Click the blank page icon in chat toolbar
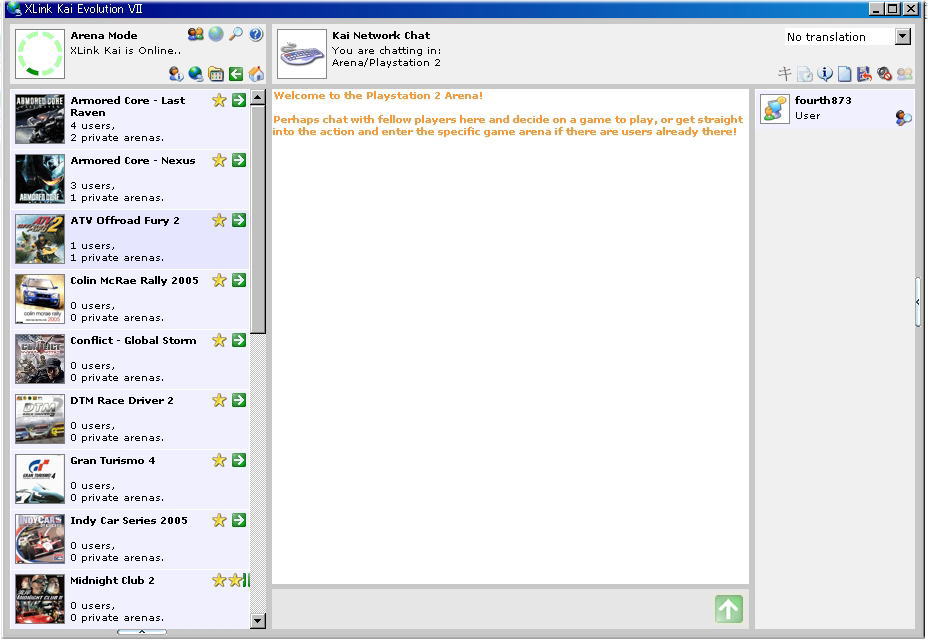 click(x=845, y=74)
